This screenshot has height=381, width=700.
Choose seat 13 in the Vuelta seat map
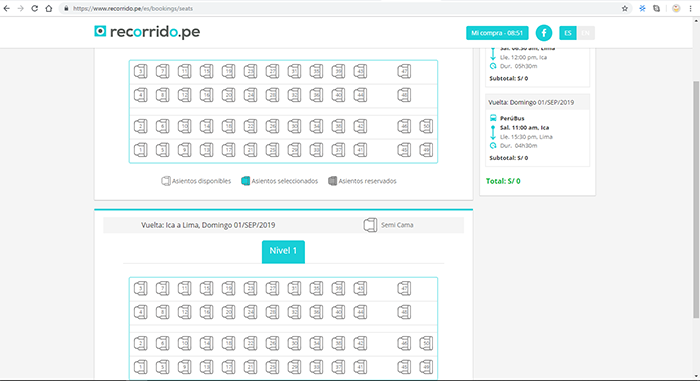206,367
